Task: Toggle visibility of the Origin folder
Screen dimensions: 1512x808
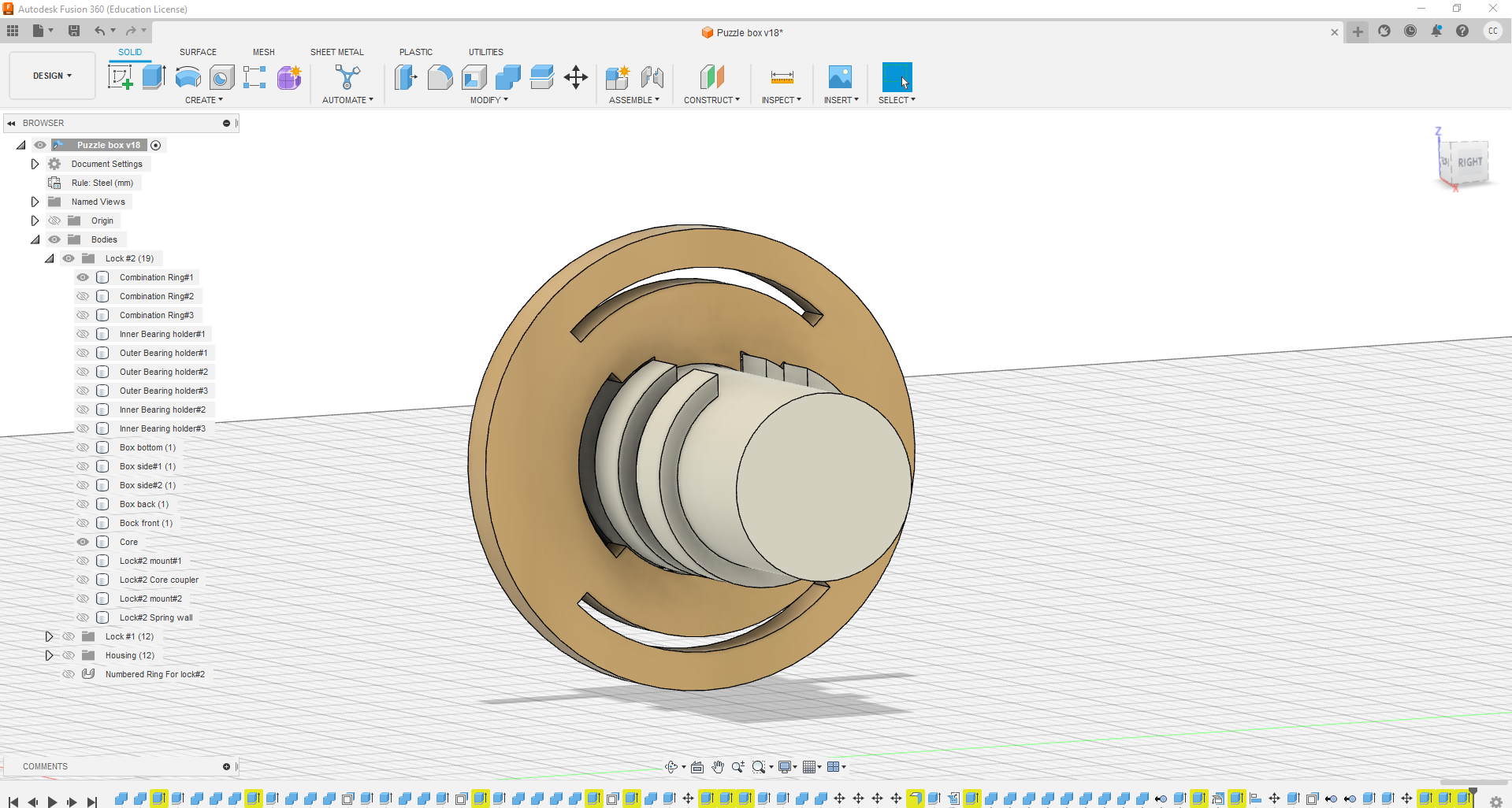Action: 54,221
